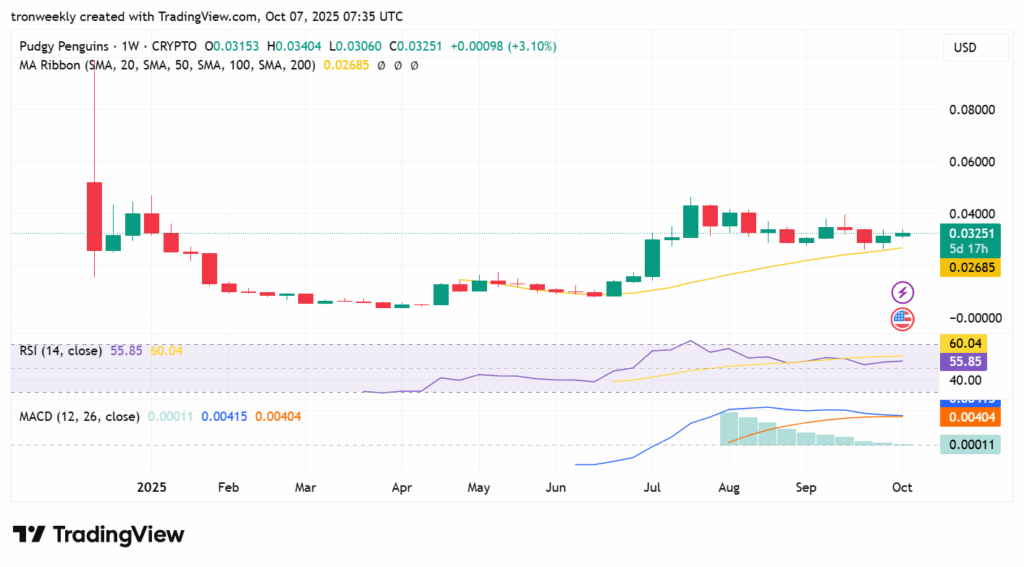Click the purple 55.85 RSI axis label
Image resolution: width=1024 pixels, height=567 pixels.
click(968, 361)
